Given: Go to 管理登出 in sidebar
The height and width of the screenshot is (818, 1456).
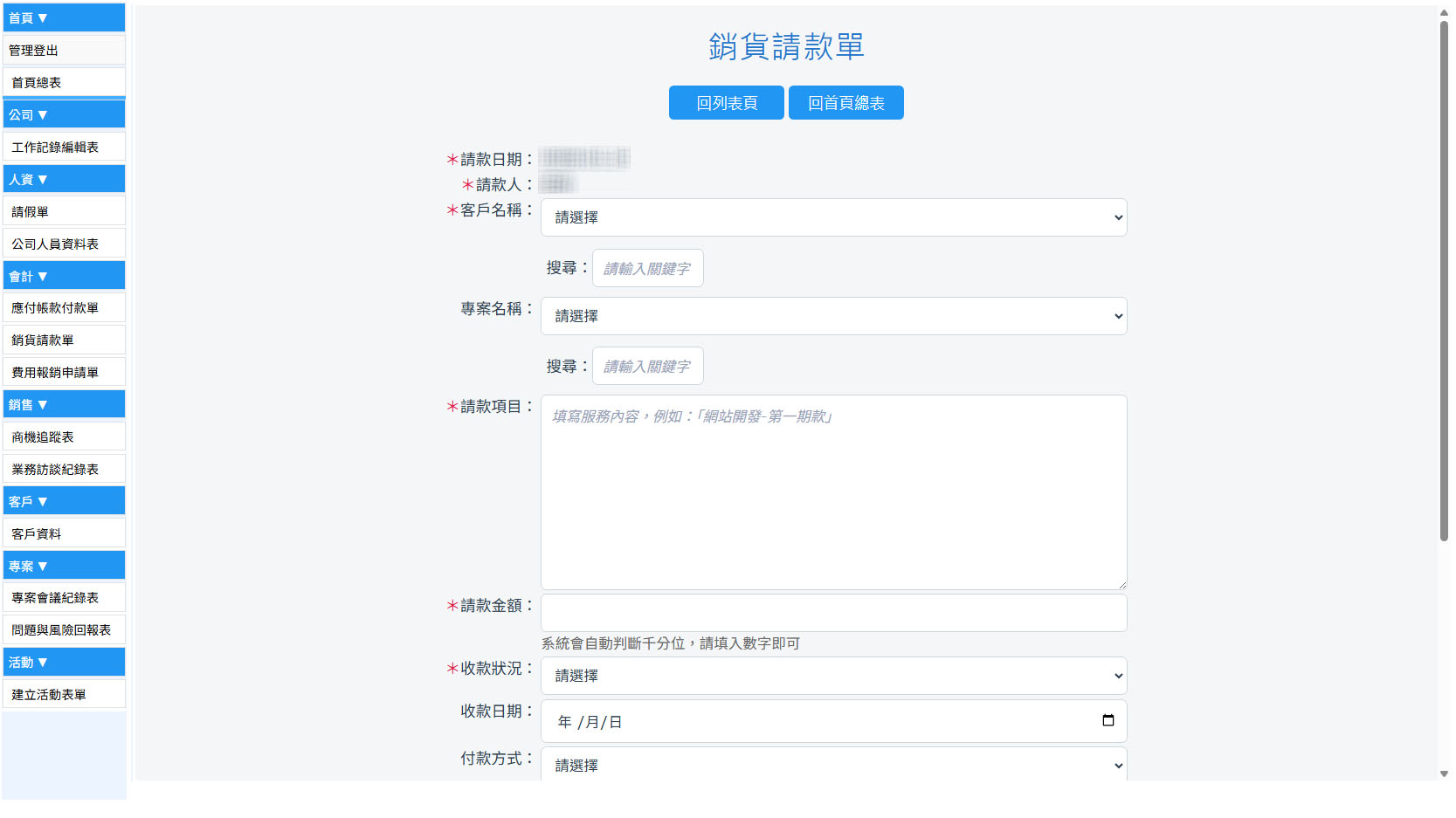Looking at the screenshot, I should pyautogui.click(x=64, y=50).
